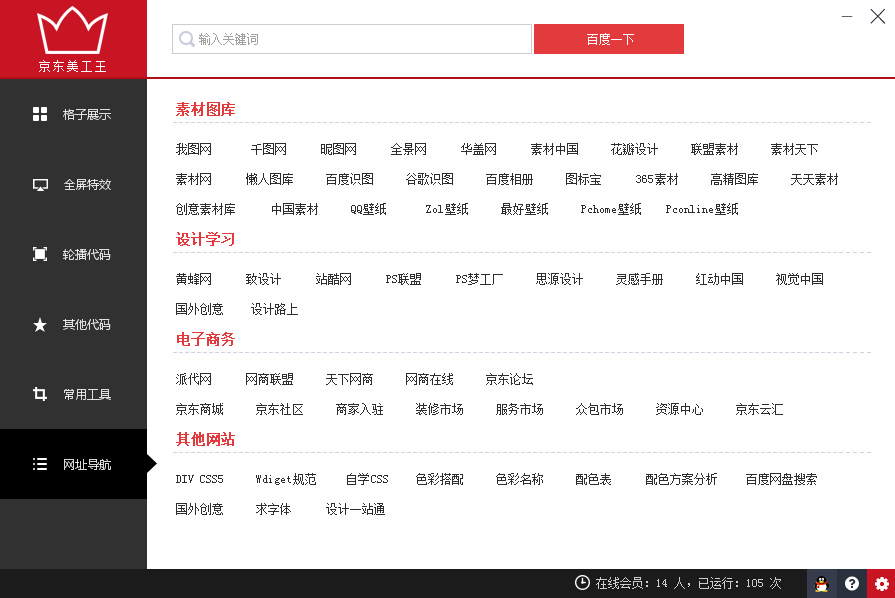
Task: Open the QQ penguin icon in status bar
Action: 821,584
